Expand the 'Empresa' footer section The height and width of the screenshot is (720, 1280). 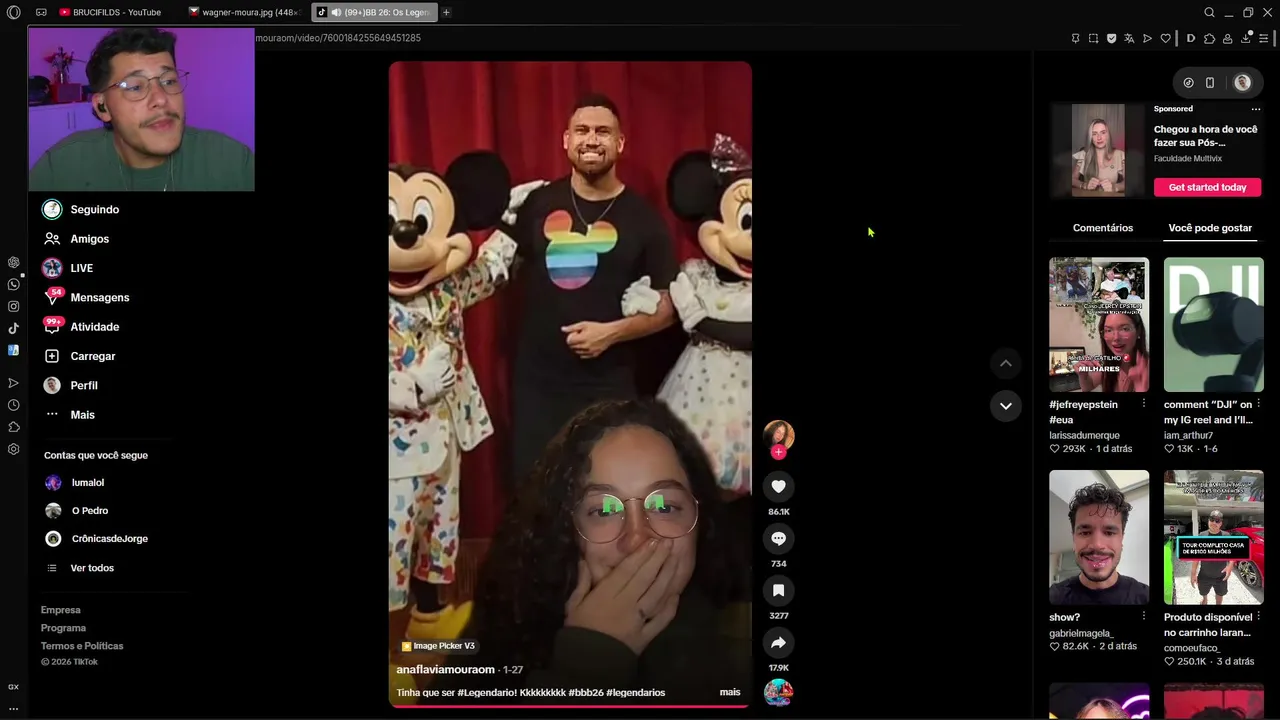click(x=60, y=610)
